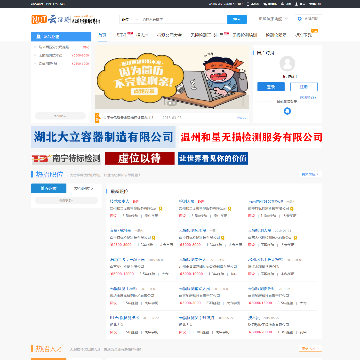This screenshot has width=360, height=360.
Task: Open the blue 让世界看见你的价值 banner
Action: [213, 158]
